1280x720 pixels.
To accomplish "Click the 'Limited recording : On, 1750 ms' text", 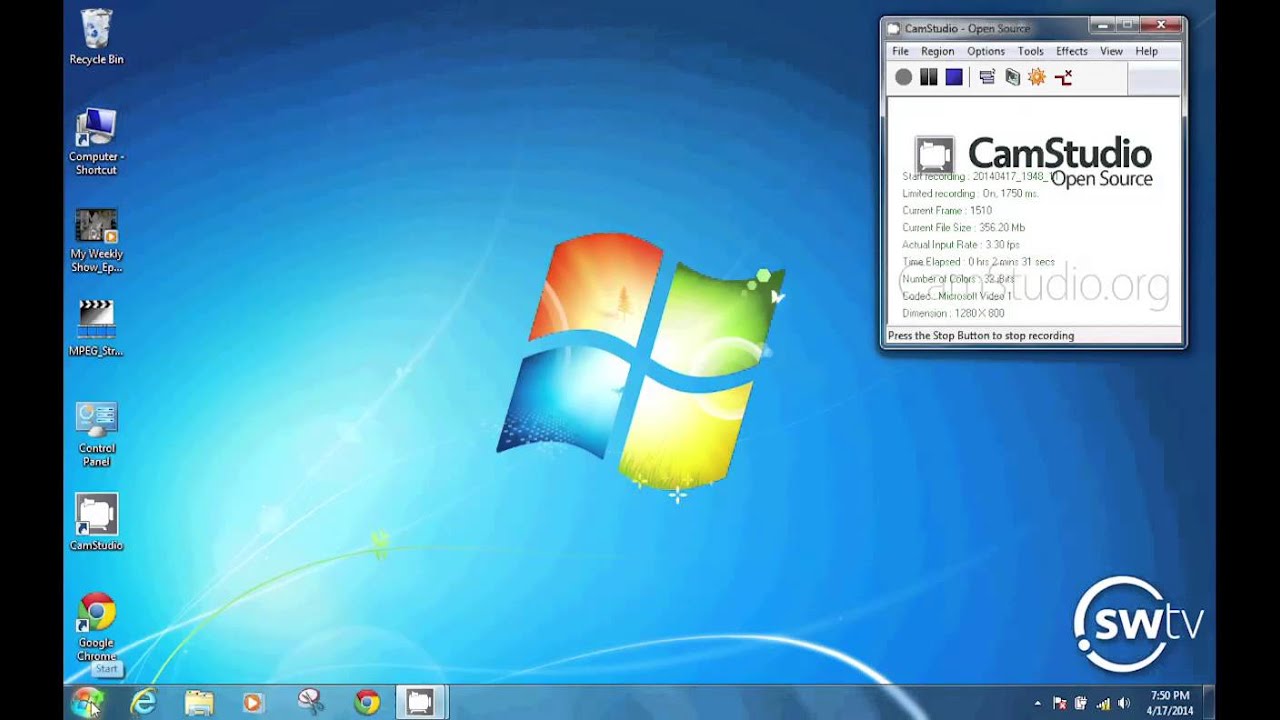I will coord(970,194).
